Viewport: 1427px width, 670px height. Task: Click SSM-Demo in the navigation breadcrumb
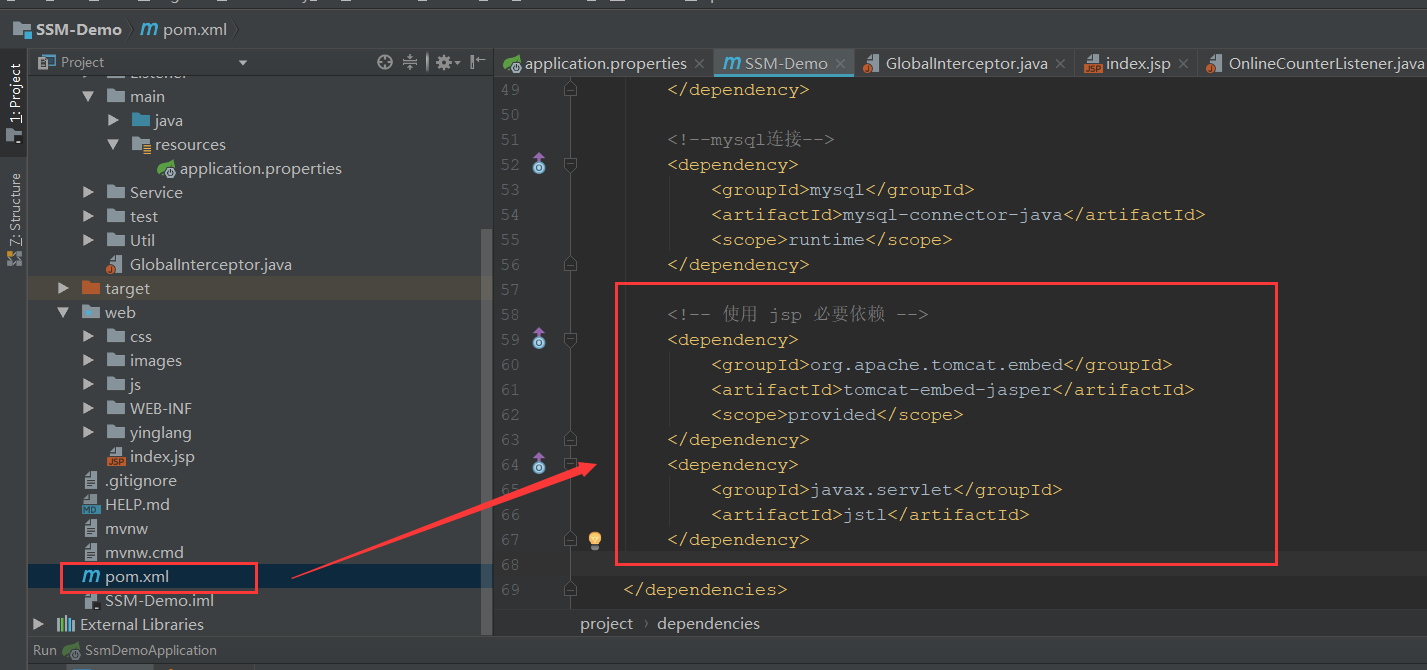point(79,29)
